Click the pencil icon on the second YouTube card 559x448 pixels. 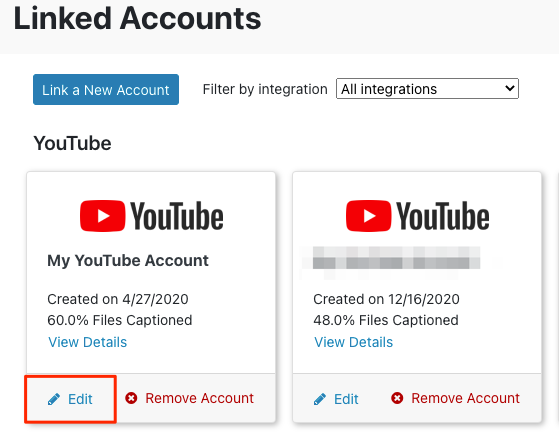pos(320,399)
